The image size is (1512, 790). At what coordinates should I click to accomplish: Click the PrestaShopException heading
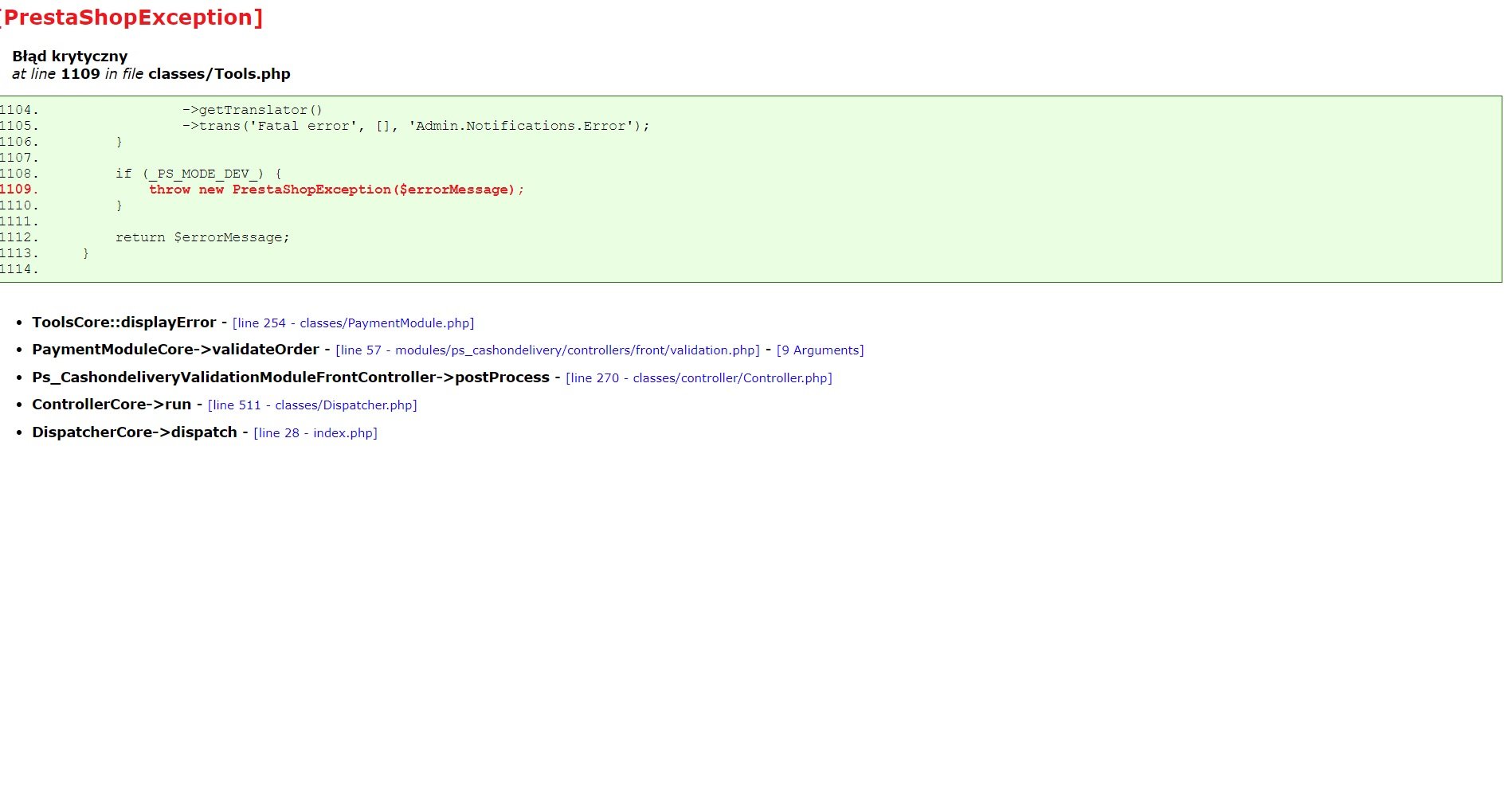point(131,18)
